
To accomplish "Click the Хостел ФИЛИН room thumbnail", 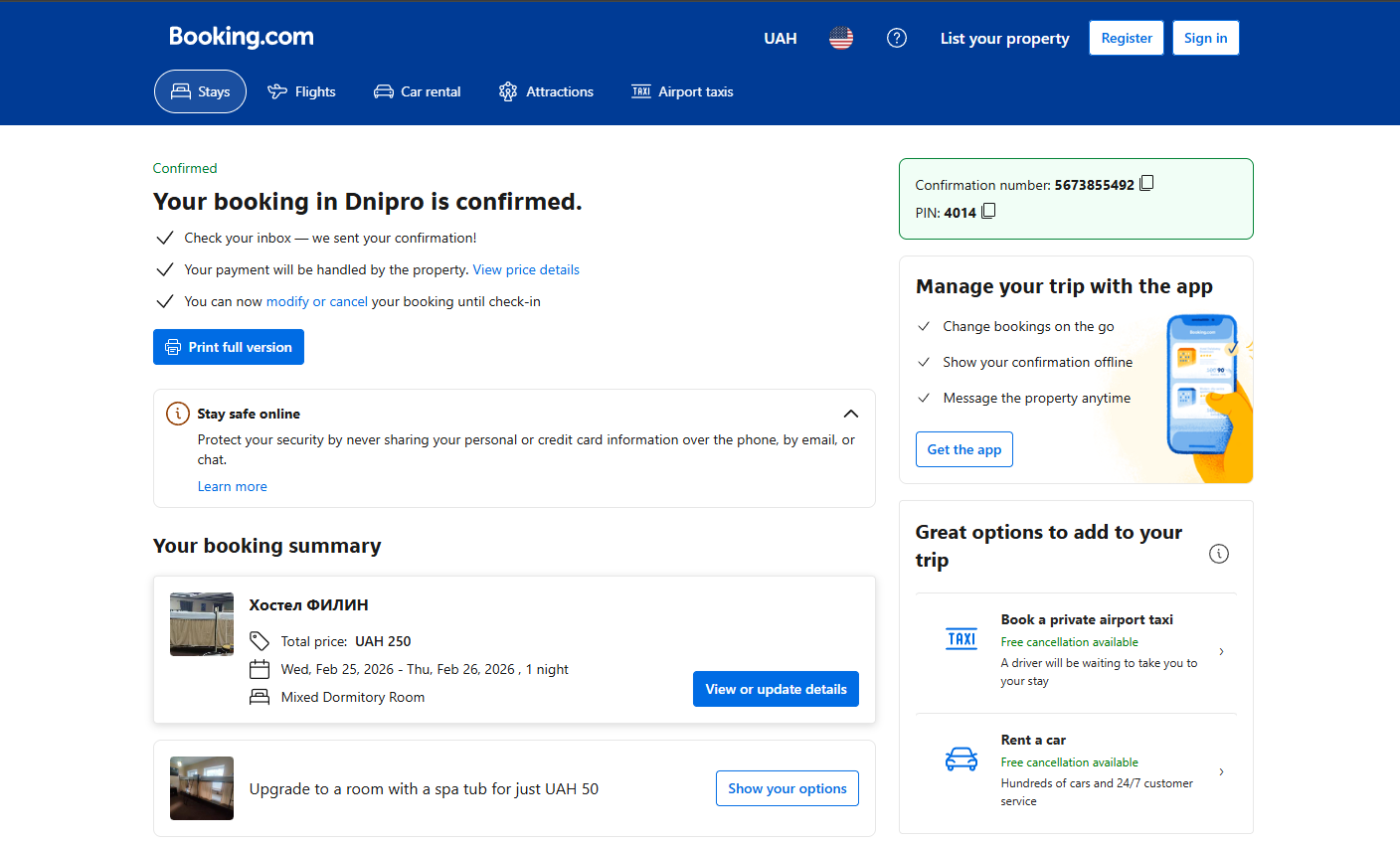I will pos(202,624).
